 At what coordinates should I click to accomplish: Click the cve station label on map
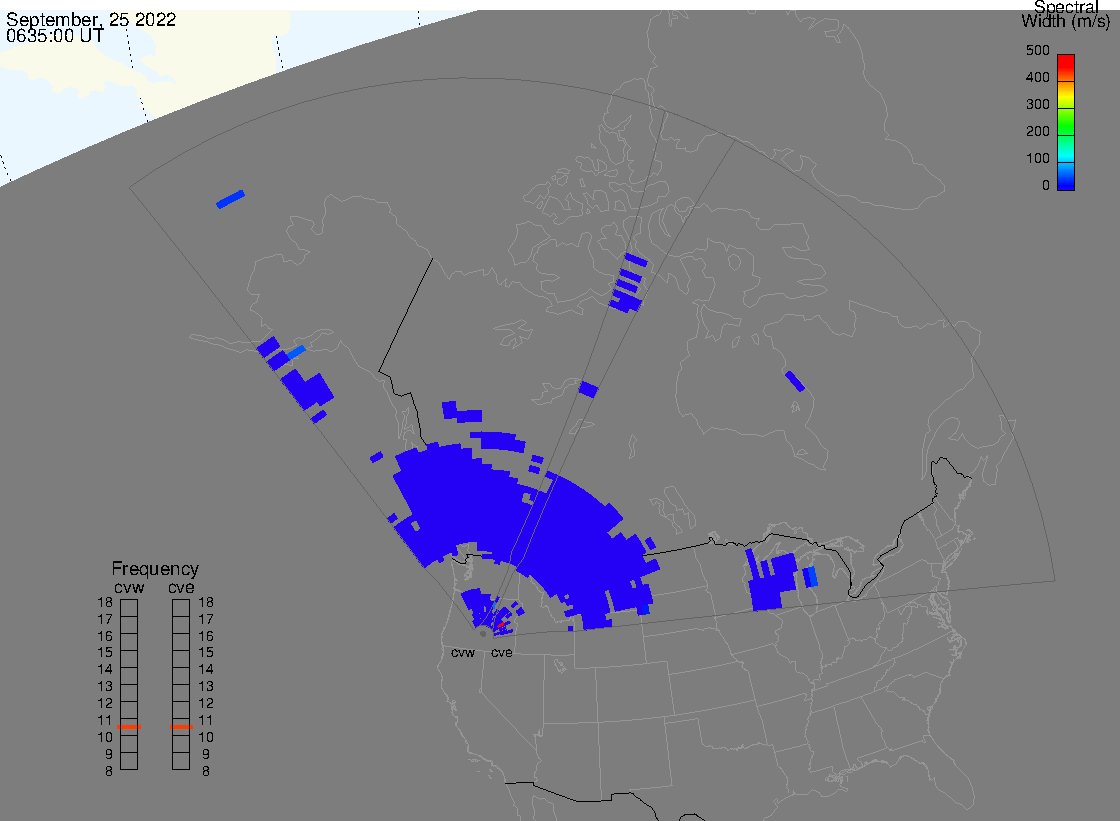[x=501, y=653]
